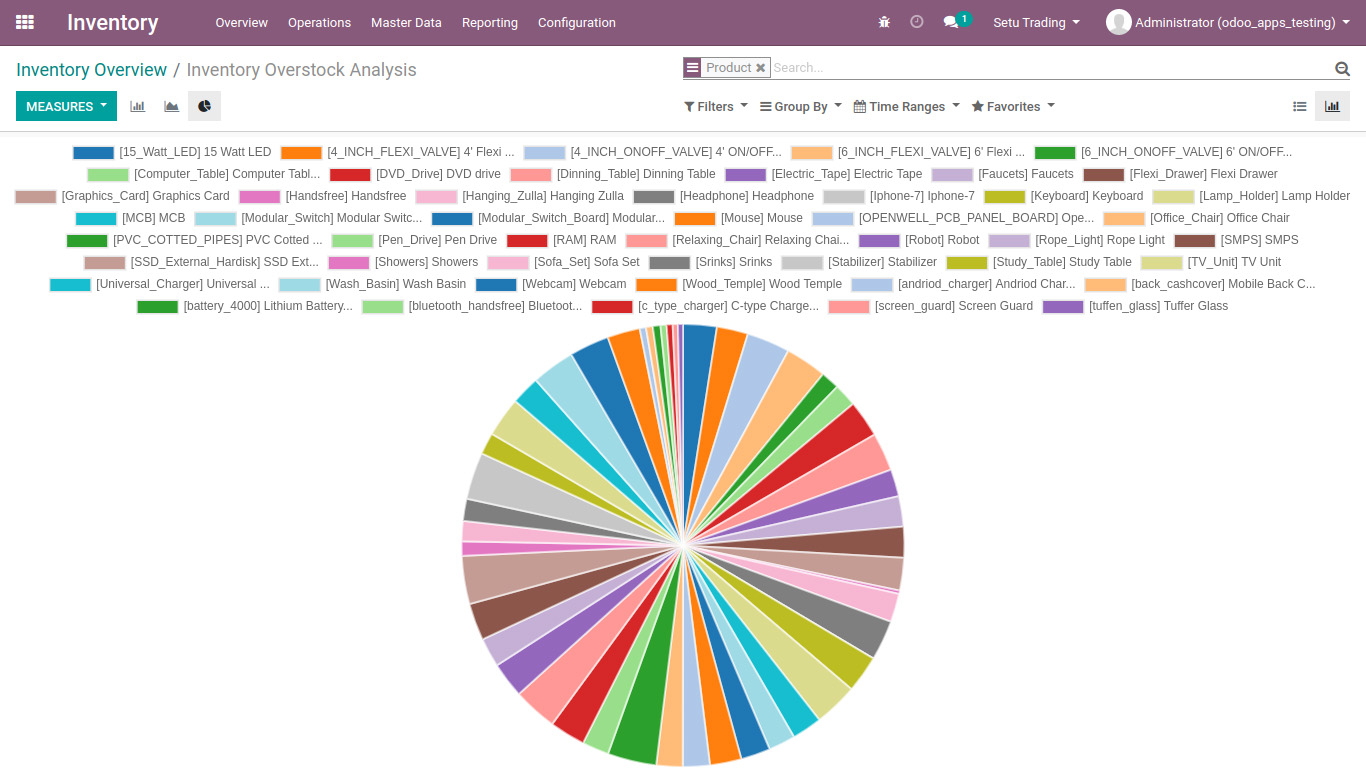Switch to list view
Screen dimensions: 1366x768
pyautogui.click(x=1300, y=106)
